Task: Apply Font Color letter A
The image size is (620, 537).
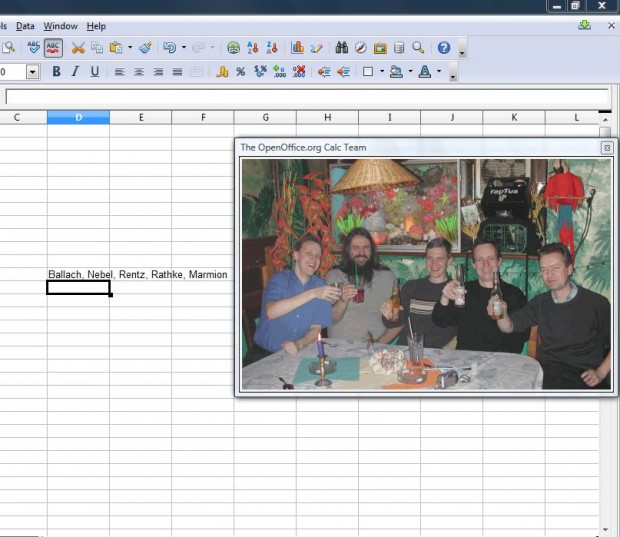Action: pyautogui.click(x=425, y=72)
